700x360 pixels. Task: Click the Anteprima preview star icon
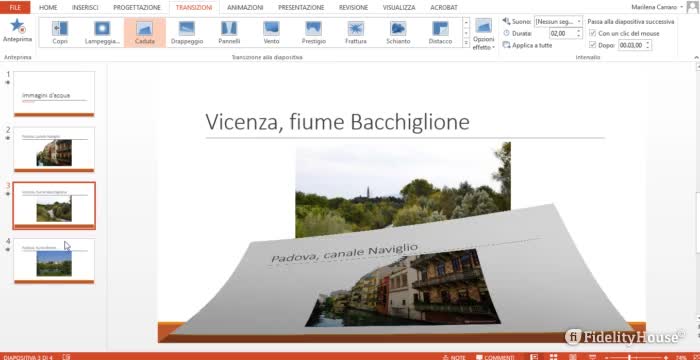tap(17, 26)
